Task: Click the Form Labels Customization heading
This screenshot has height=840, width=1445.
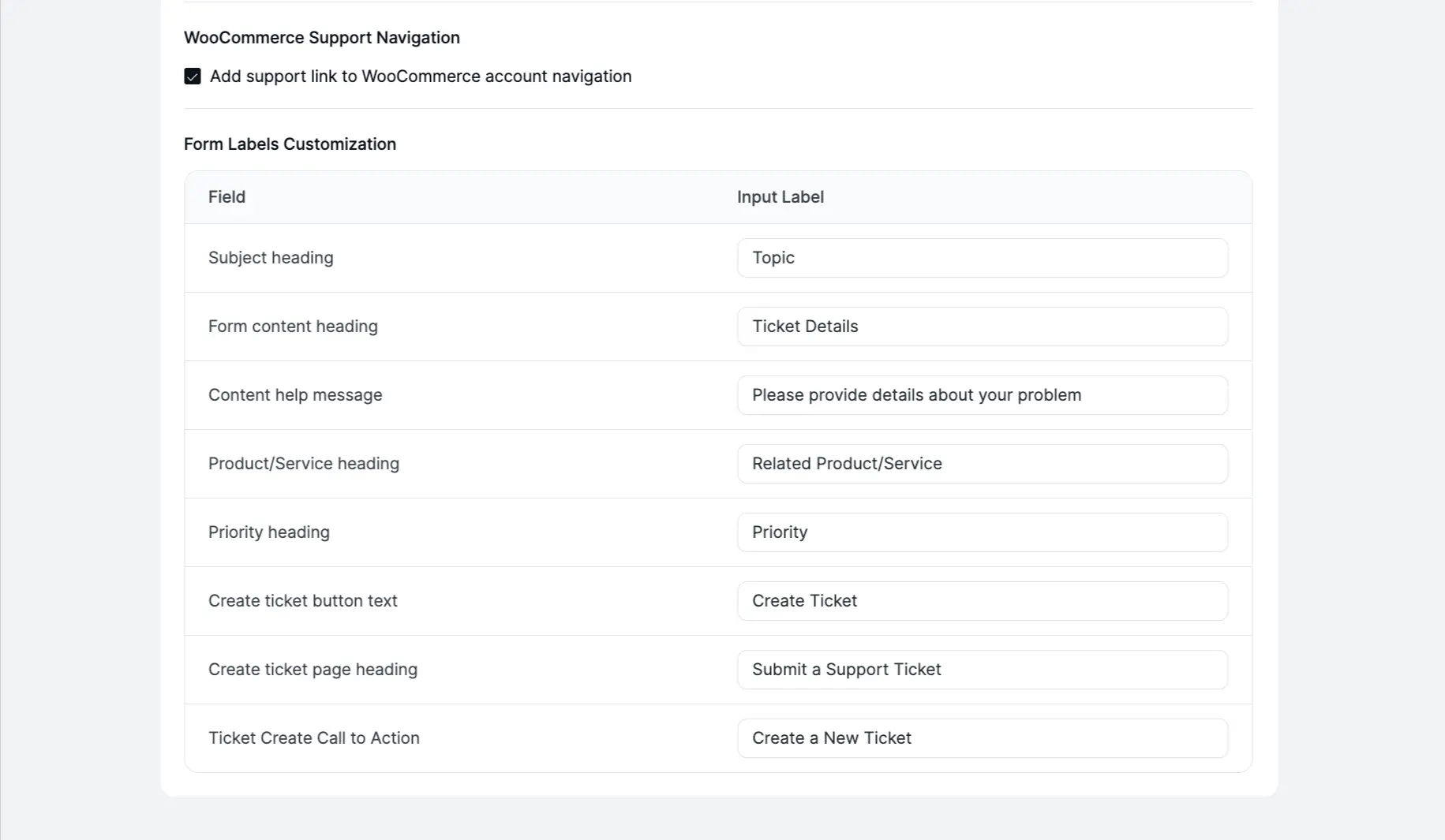Action: click(x=290, y=144)
